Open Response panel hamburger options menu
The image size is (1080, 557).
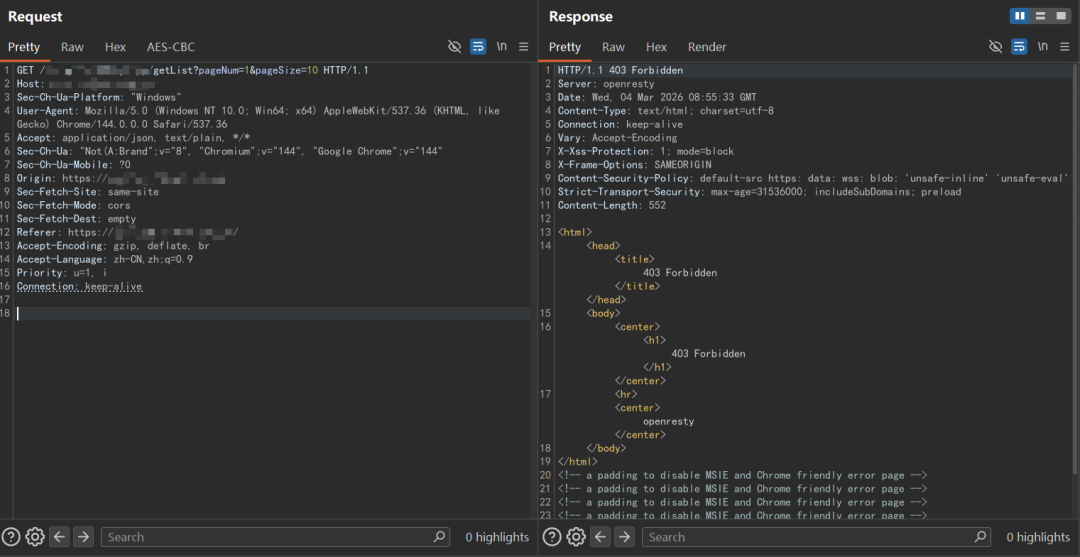[1065, 47]
